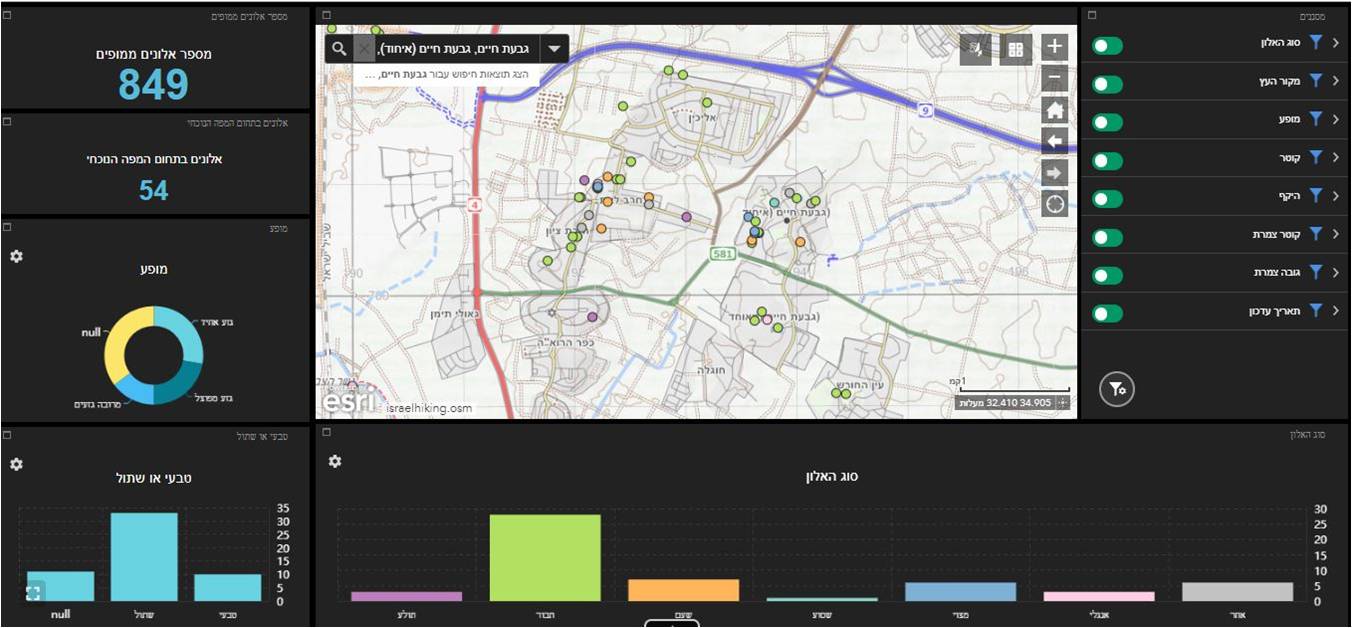Screen dimensions: 1352x628
Task: Click the map search magnifier icon
Action: (x=340, y=49)
